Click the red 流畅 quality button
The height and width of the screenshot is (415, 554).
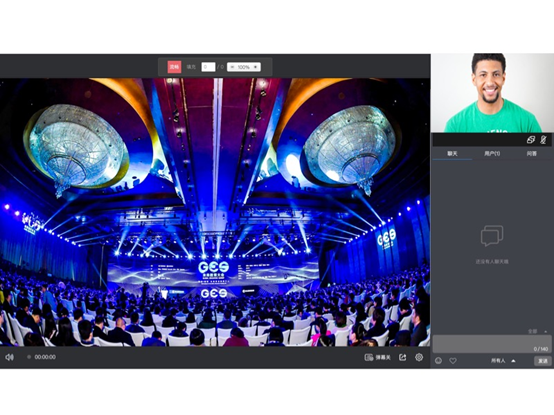[x=174, y=67]
